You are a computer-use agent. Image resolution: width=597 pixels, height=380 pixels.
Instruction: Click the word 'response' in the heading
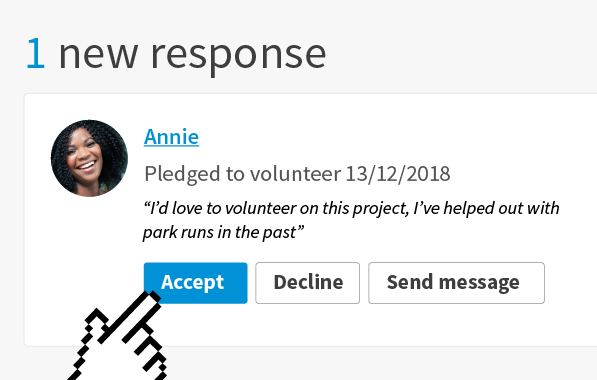(238, 57)
